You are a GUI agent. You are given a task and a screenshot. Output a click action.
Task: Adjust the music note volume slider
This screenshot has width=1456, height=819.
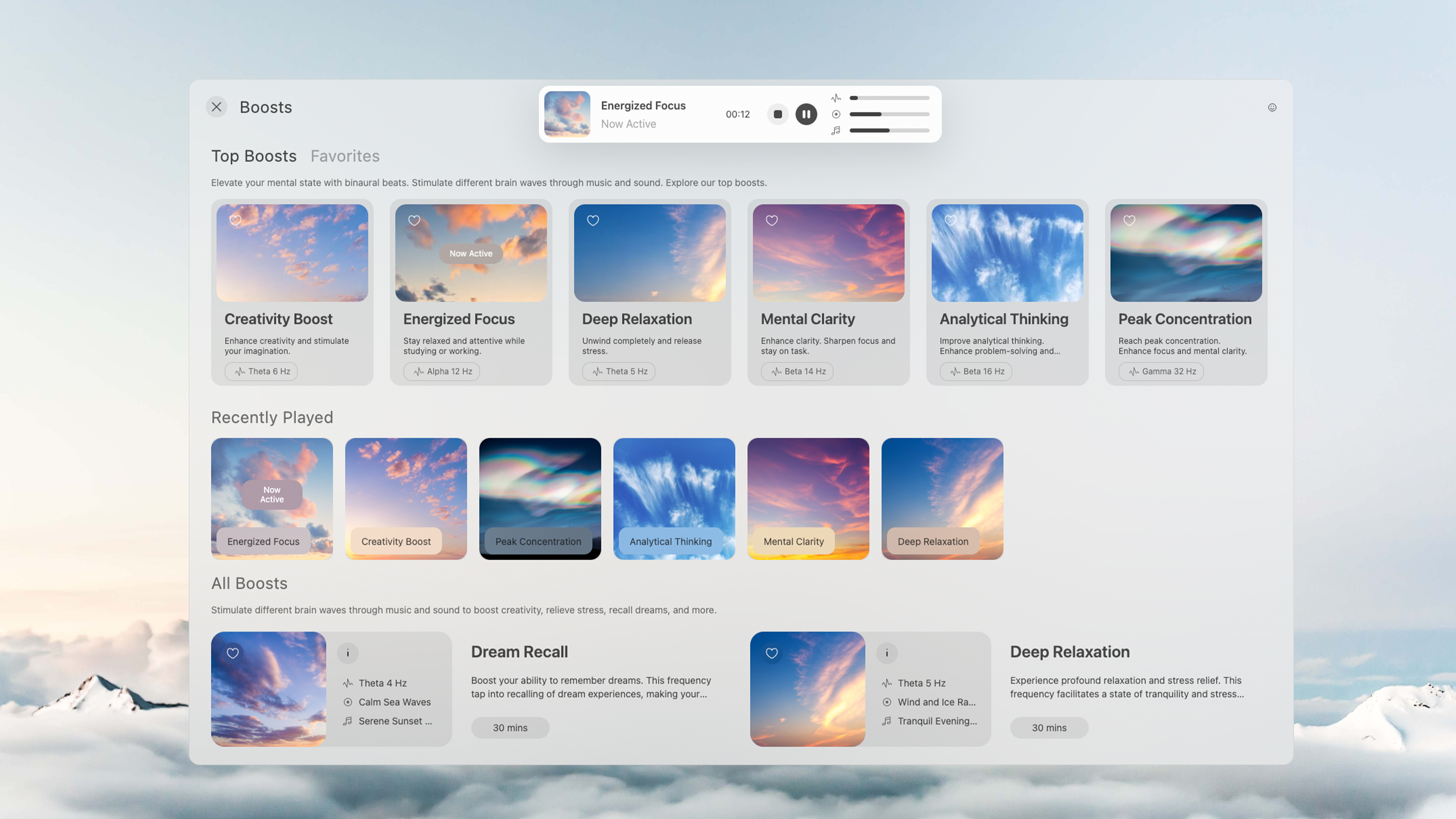tap(889, 130)
